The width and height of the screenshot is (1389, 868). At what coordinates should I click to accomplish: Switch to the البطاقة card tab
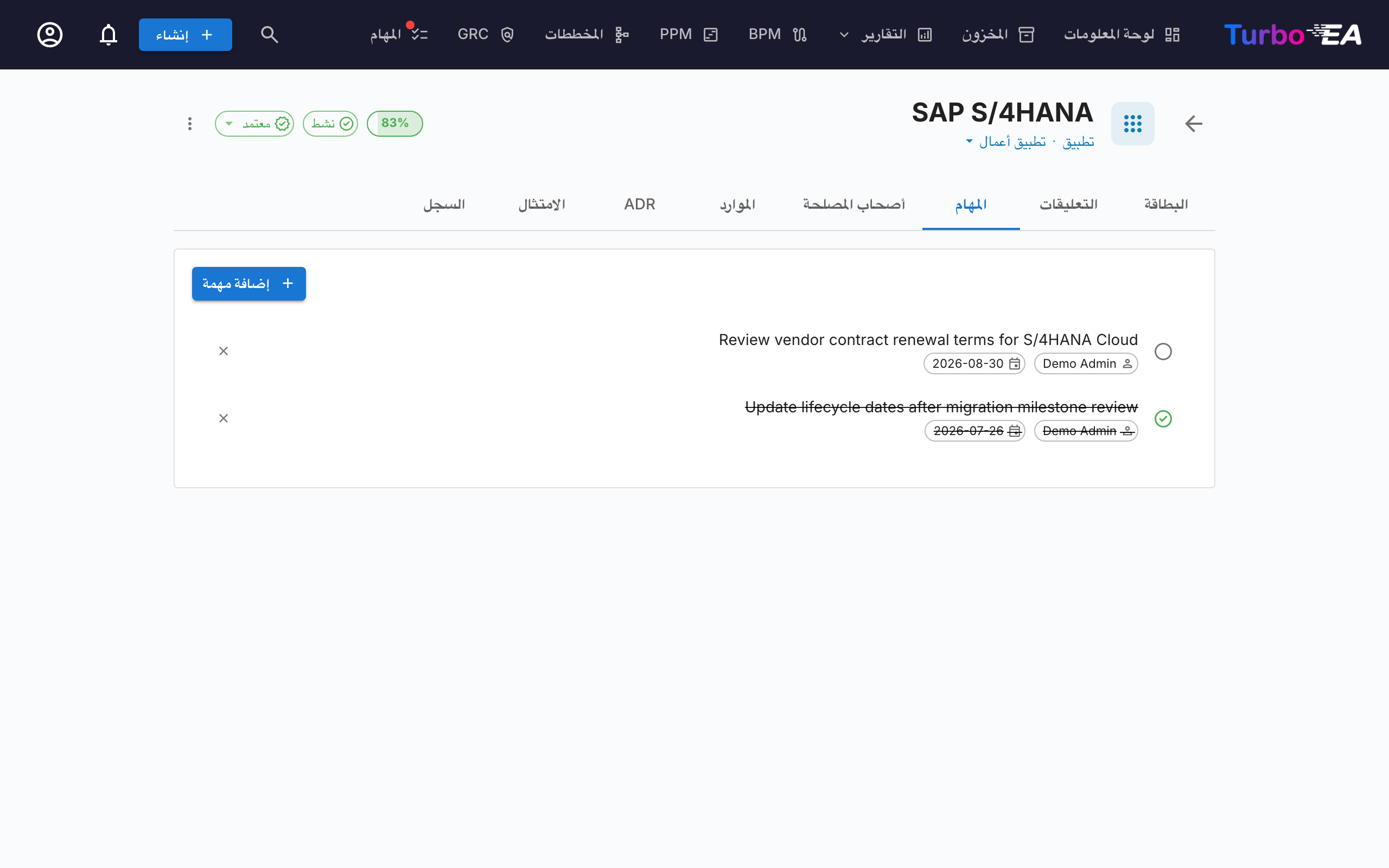point(1165,205)
